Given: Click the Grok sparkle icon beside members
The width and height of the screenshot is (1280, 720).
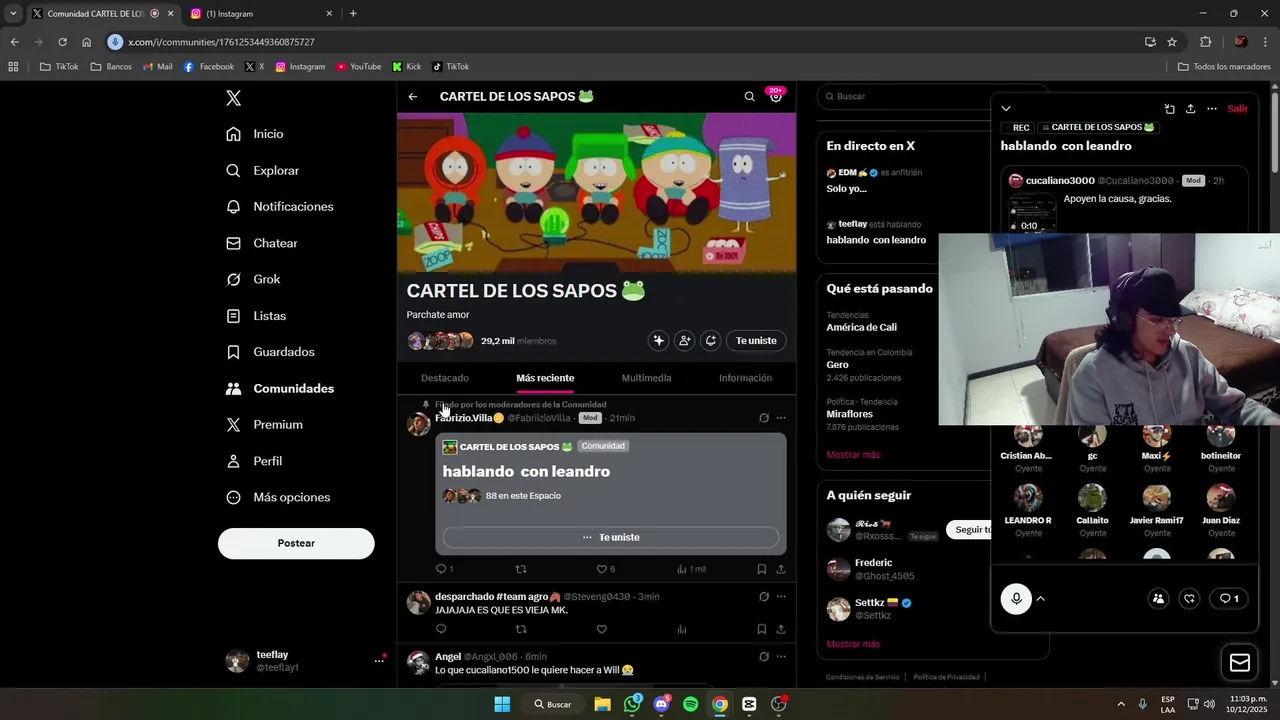Looking at the screenshot, I should tap(658, 341).
